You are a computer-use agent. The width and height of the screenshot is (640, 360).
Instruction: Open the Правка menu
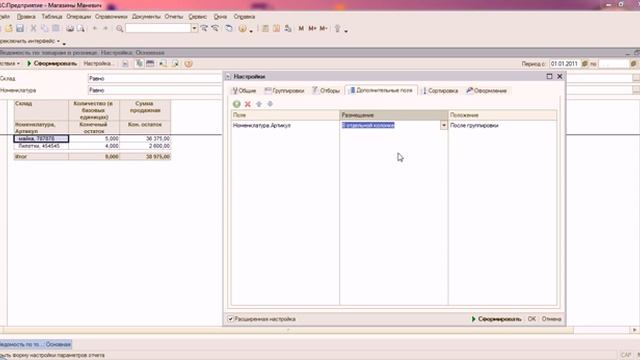(x=26, y=17)
